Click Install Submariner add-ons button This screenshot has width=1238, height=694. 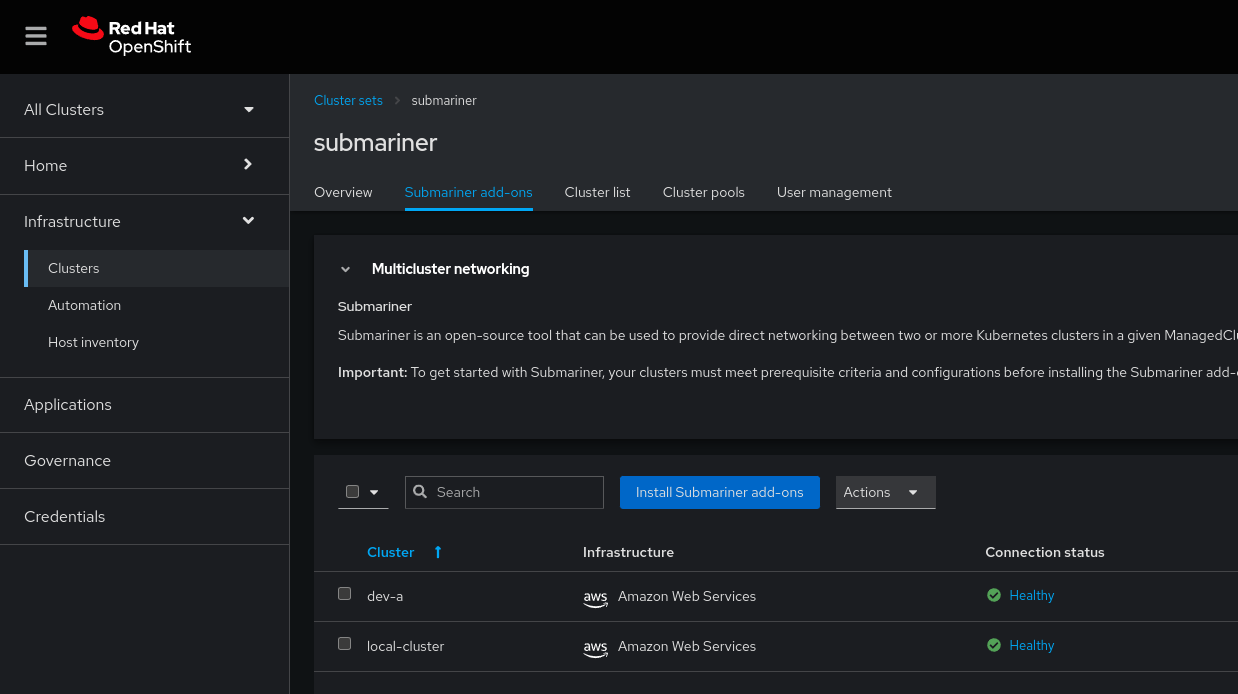[x=719, y=492]
